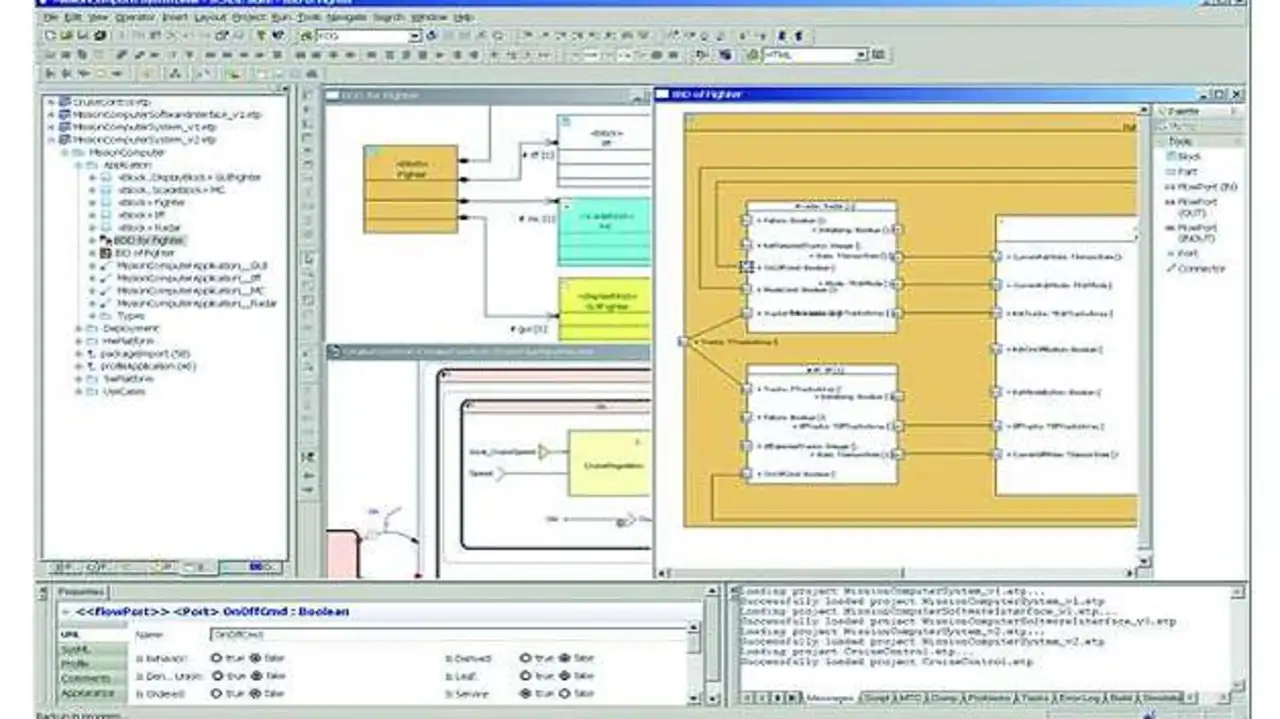Set Is Behavior to false
This screenshot has width=1280, height=719.
254,658
